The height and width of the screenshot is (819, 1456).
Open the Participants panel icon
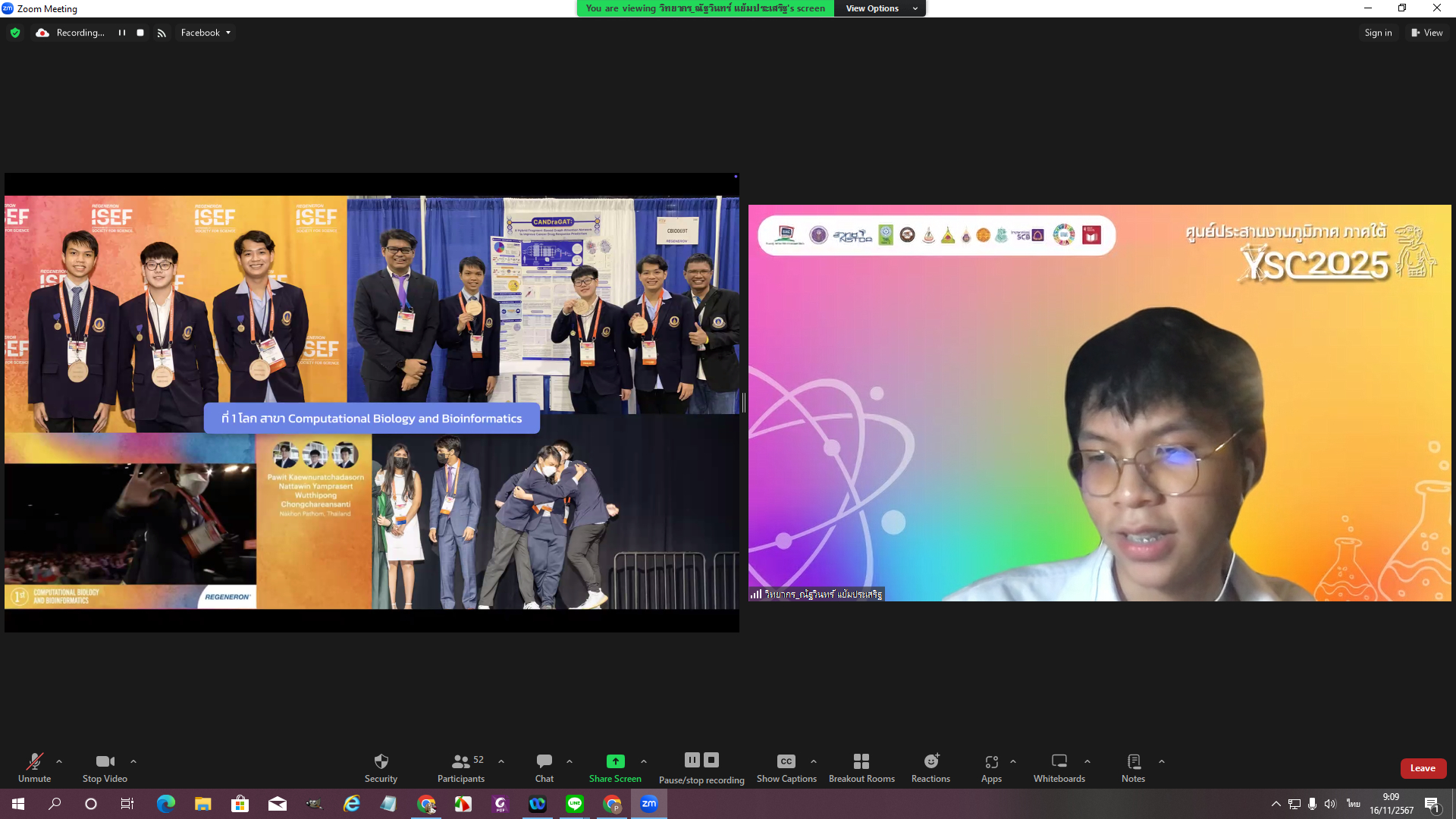(460, 761)
